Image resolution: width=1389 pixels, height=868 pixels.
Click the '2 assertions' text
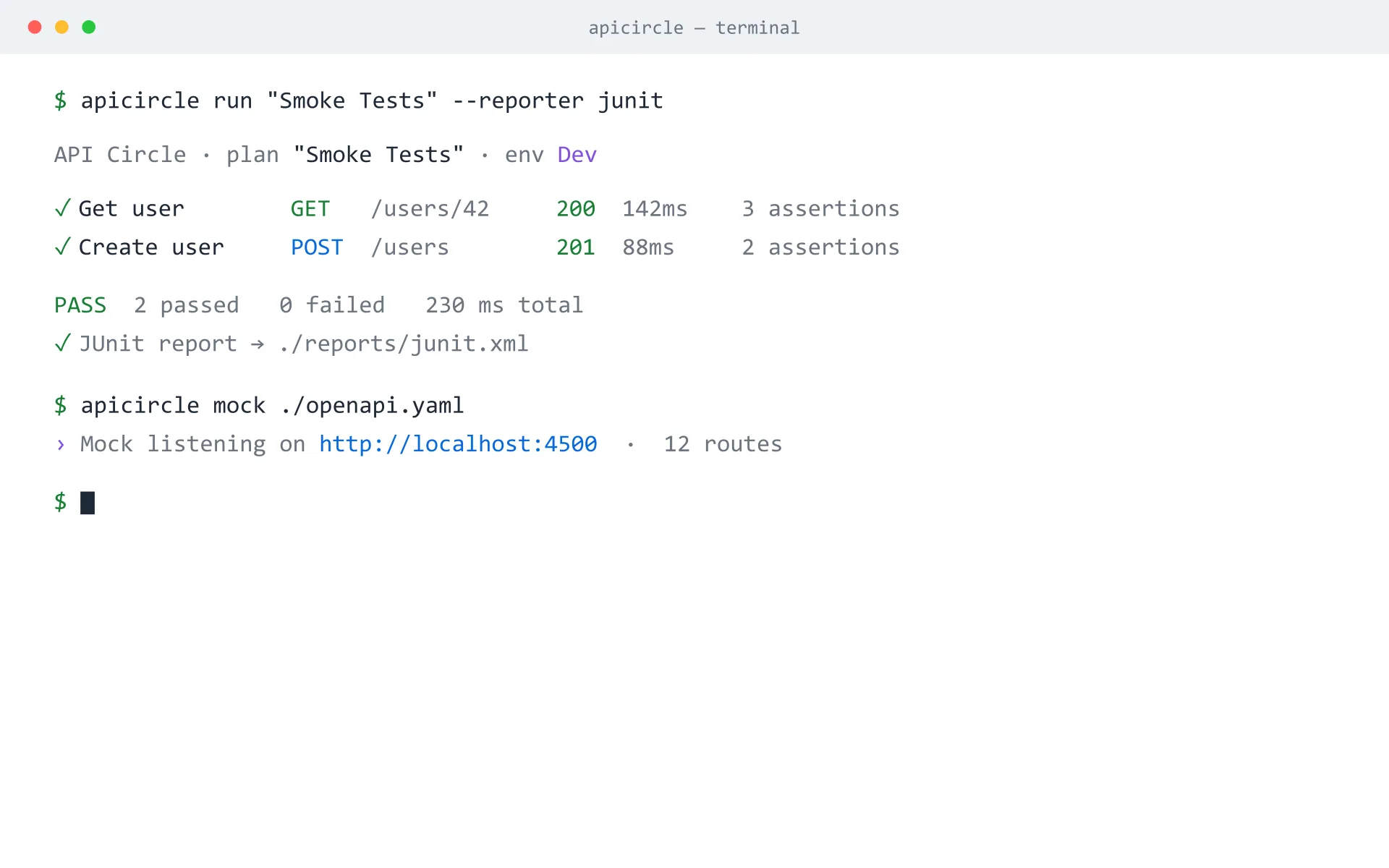coord(820,247)
